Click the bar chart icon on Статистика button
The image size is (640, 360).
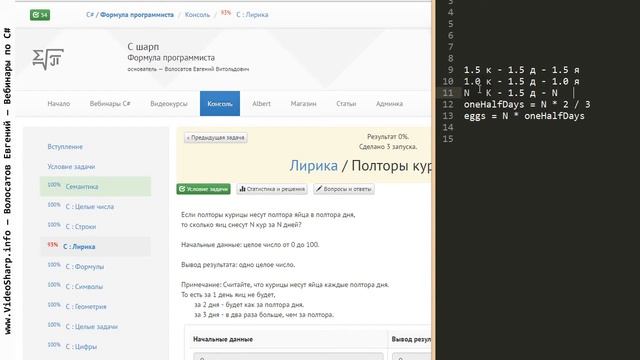click(242, 189)
